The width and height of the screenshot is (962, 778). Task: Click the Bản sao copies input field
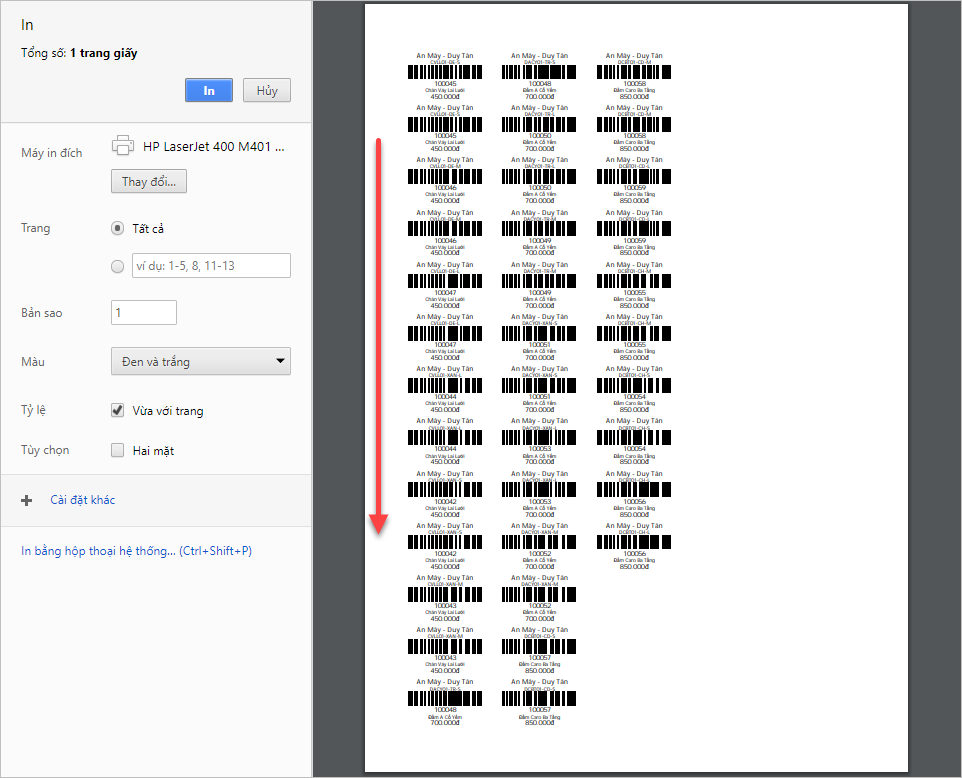(x=144, y=312)
